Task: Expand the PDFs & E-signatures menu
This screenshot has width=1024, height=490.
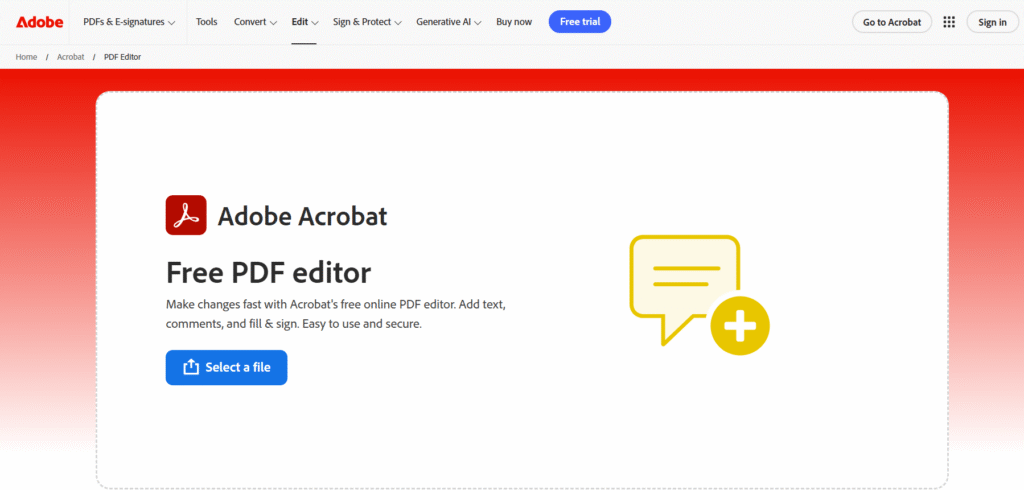Action: pyautogui.click(x=129, y=22)
